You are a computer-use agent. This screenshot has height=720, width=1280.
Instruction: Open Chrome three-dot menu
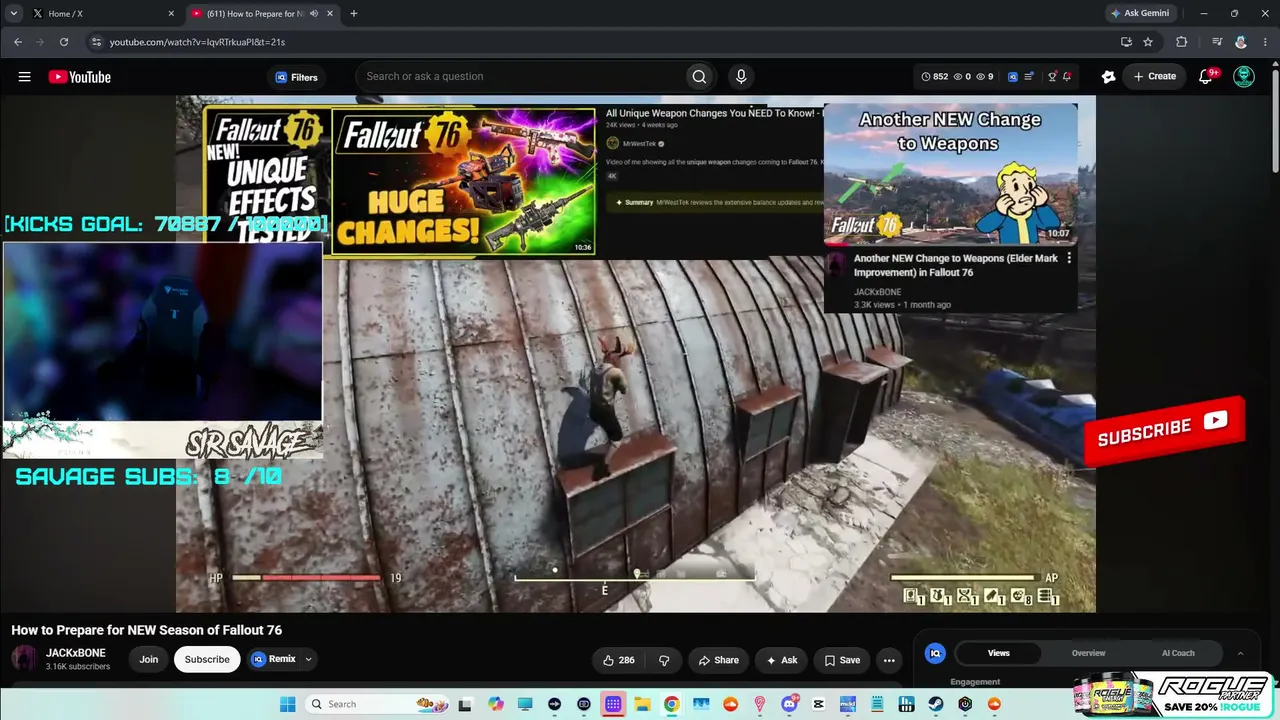coord(1264,42)
